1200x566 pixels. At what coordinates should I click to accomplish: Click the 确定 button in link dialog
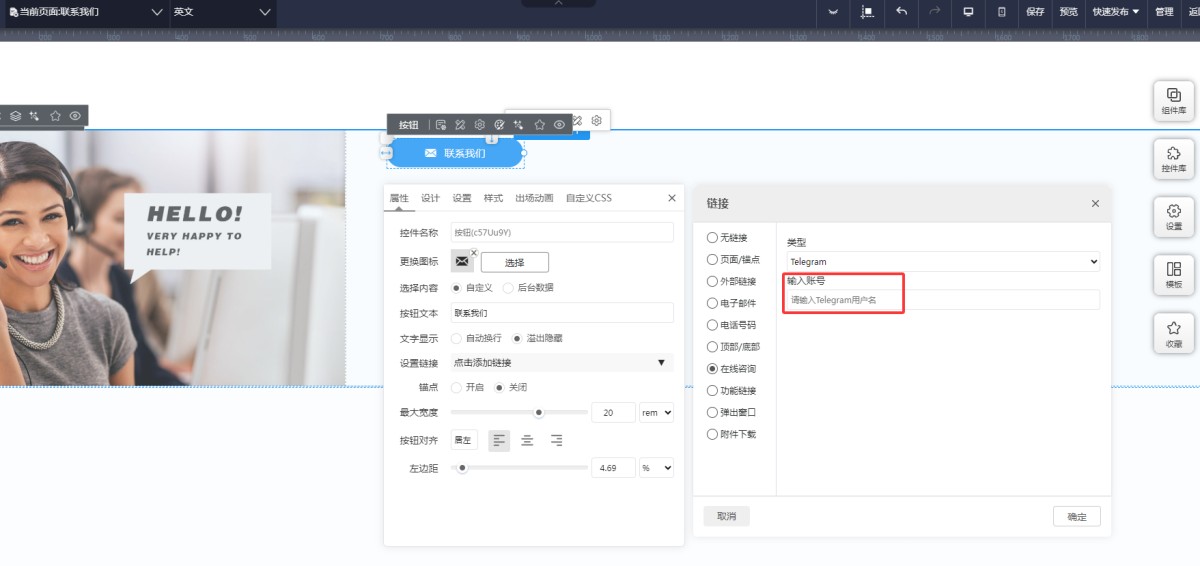pos(1076,517)
